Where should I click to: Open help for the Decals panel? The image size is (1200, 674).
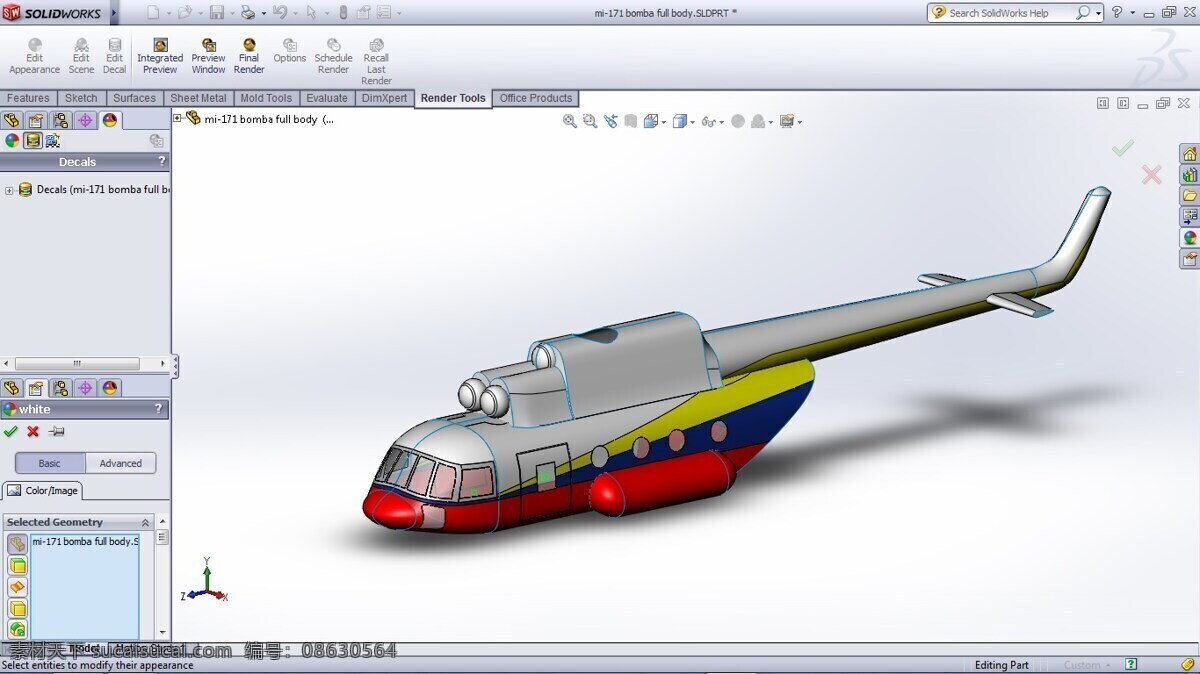161,161
